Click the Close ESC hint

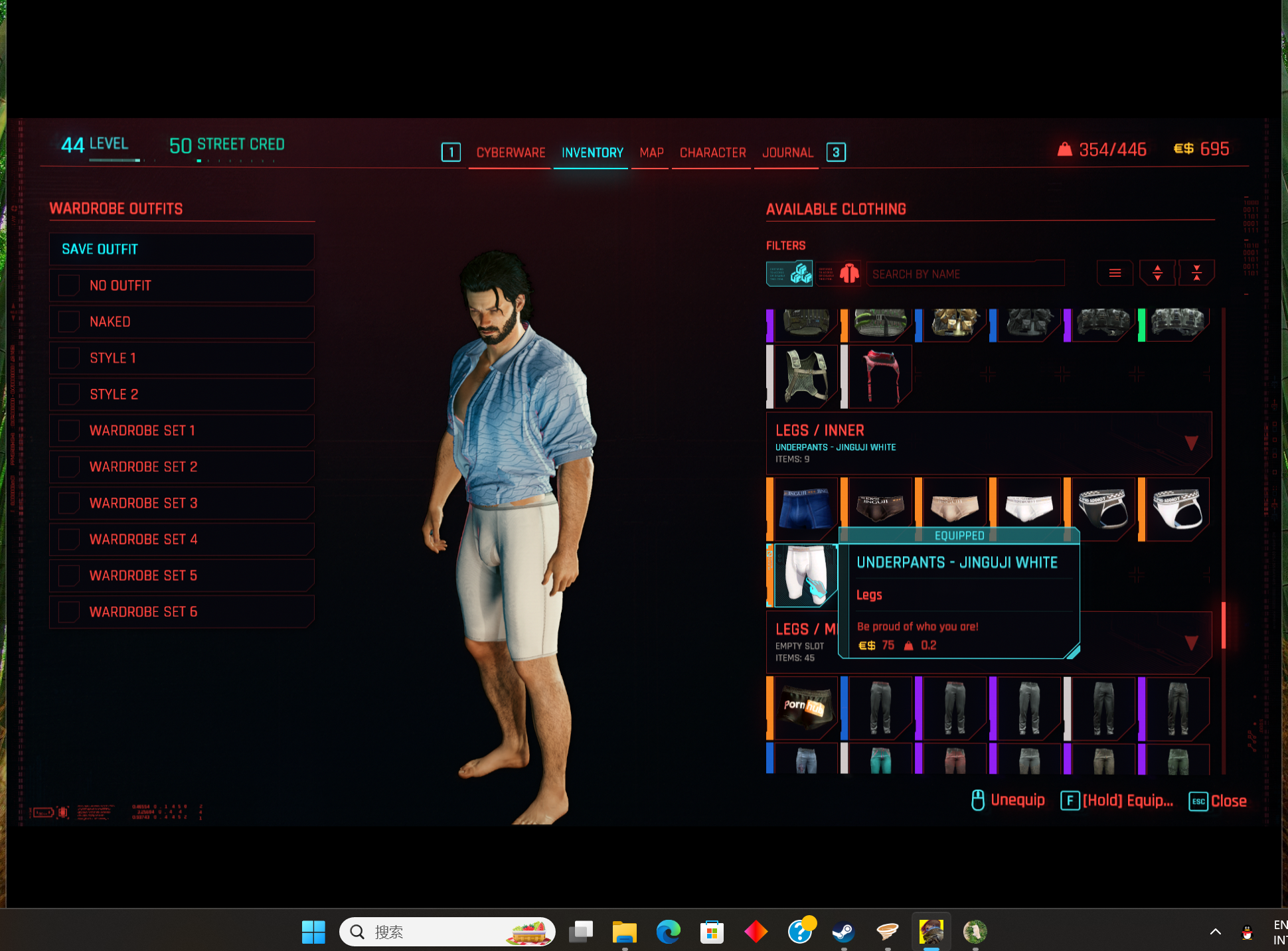coord(1217,801)
